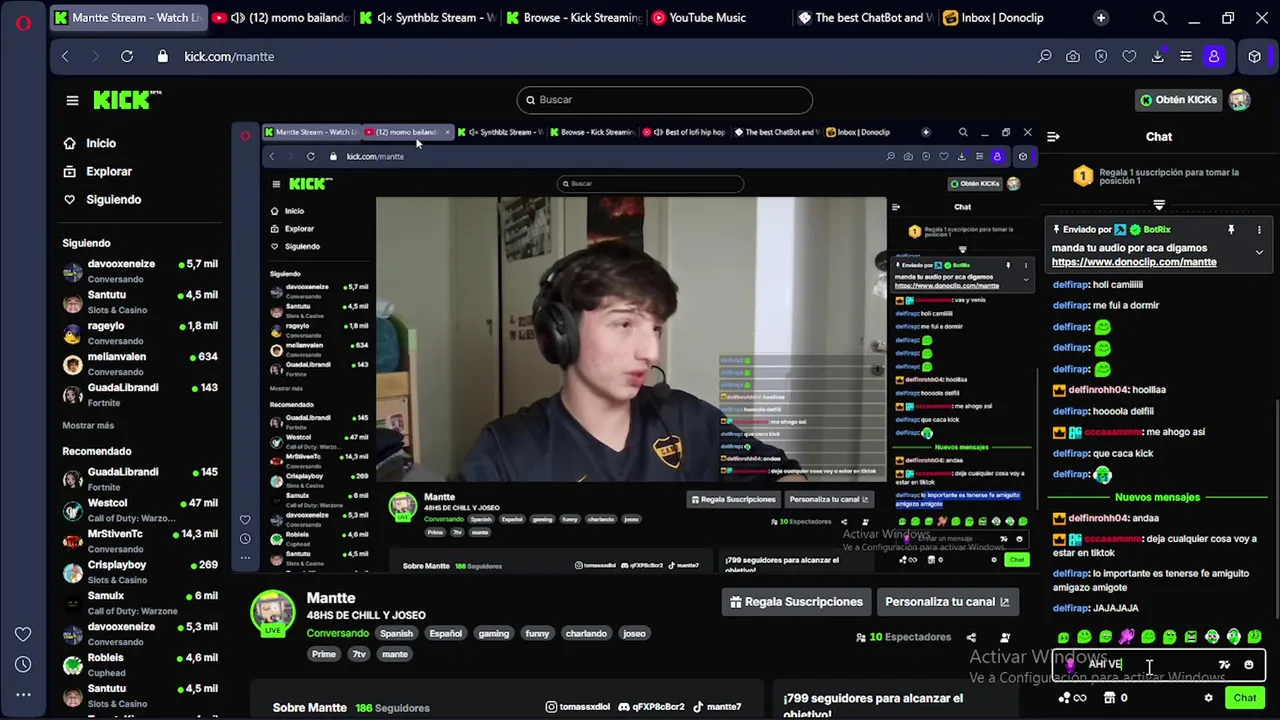Viewport: 1280px width, 720px height.
Task: Open davooxeneize channel in Siguiendo list
Action: (x=140, y=272)
